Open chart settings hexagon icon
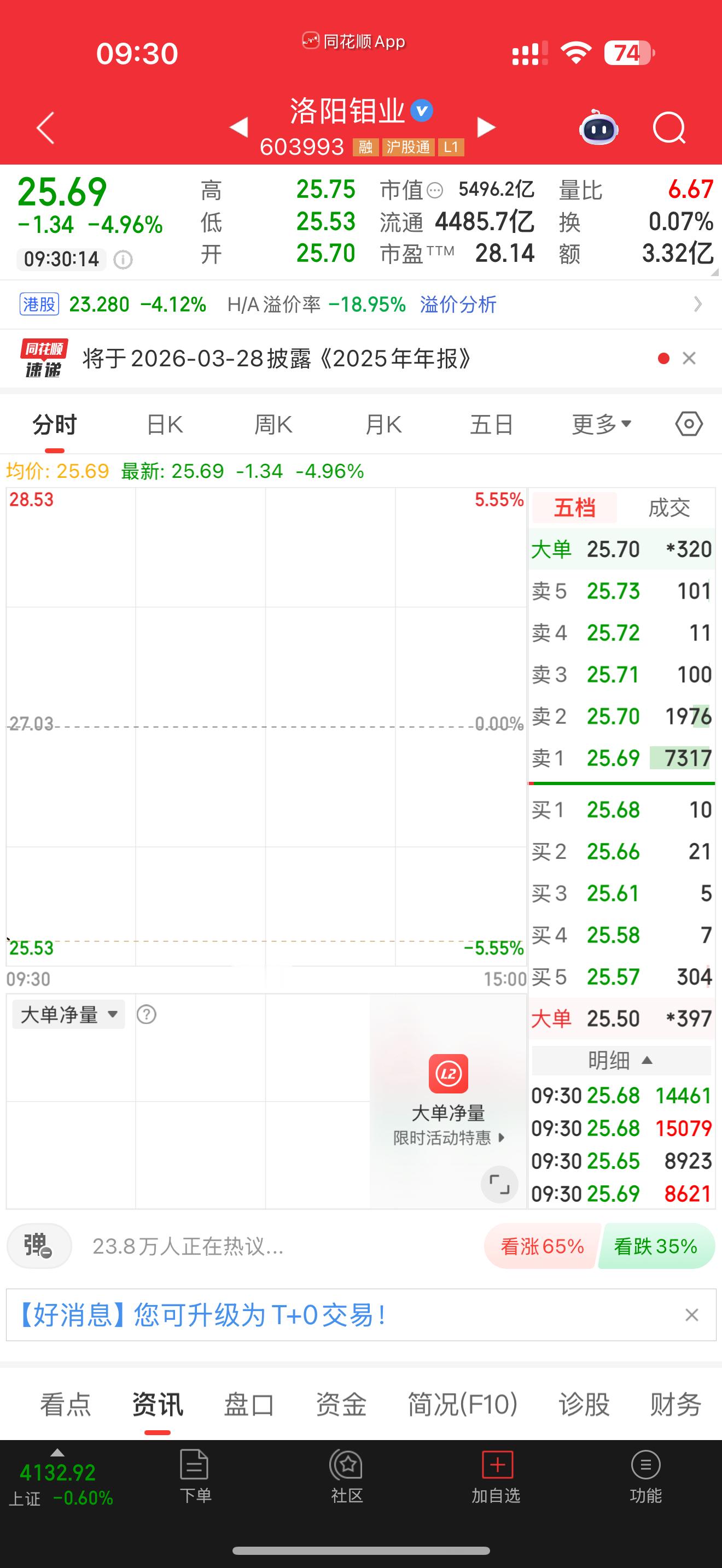Image resolution: width=722 pixels, height=1568 pixels. (x=689, y=424)
